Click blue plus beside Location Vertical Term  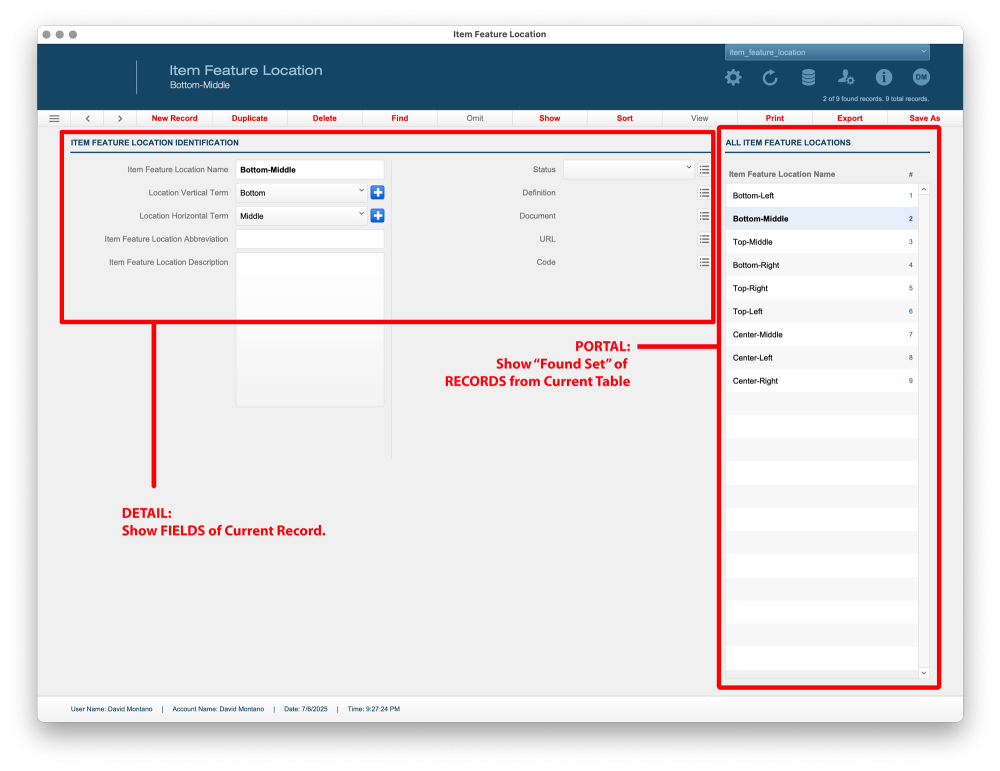[x=377, y=193]
